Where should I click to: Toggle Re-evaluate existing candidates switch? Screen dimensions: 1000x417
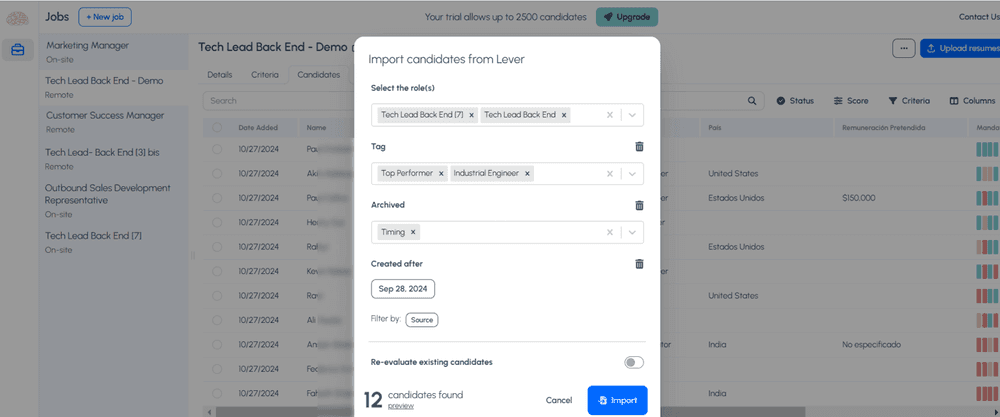[634, 362]
